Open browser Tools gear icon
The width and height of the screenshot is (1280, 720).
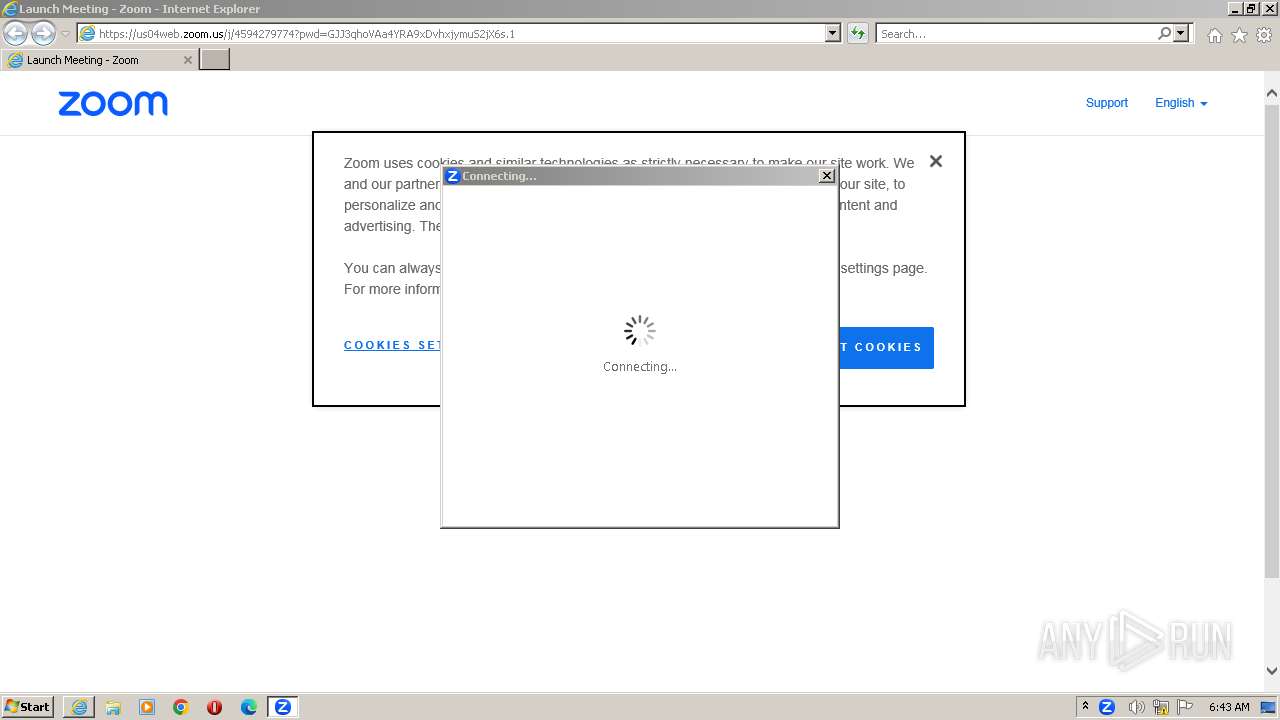coord(1264,35)
